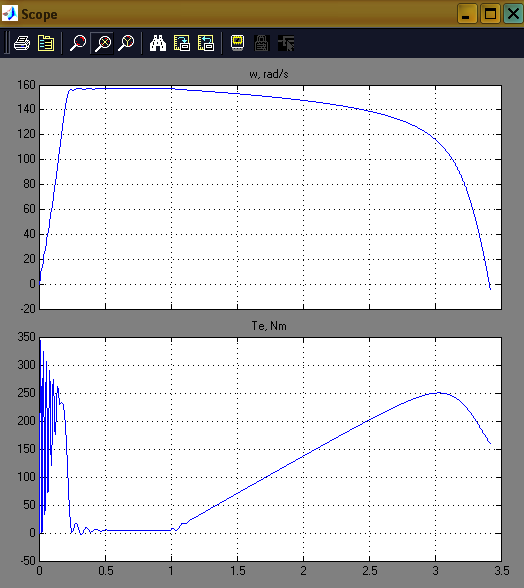Restore saved axes settings icon
This screenshot has height=588, width=524.
[x=206, y=44]
